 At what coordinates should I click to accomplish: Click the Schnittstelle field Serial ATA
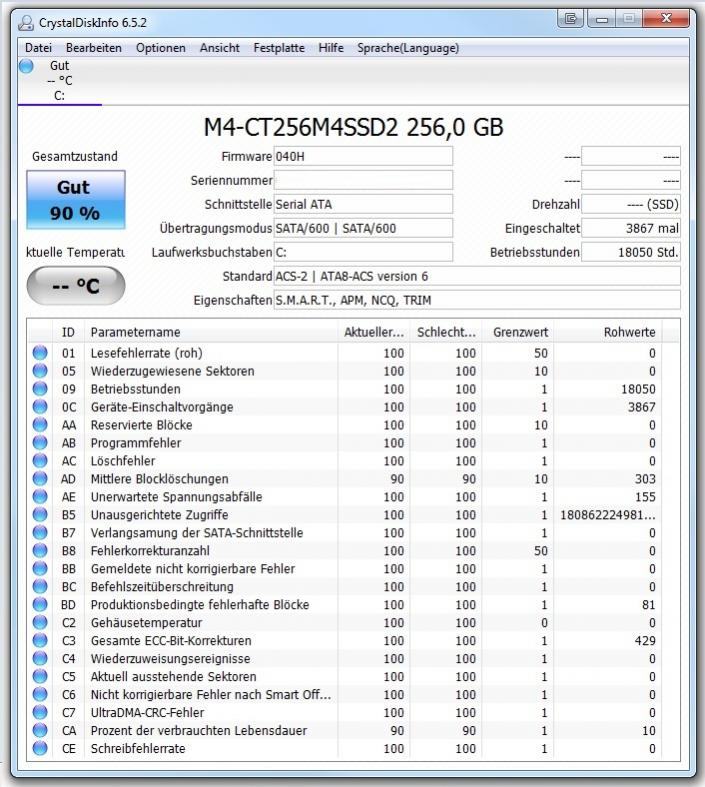pos(363,204)
